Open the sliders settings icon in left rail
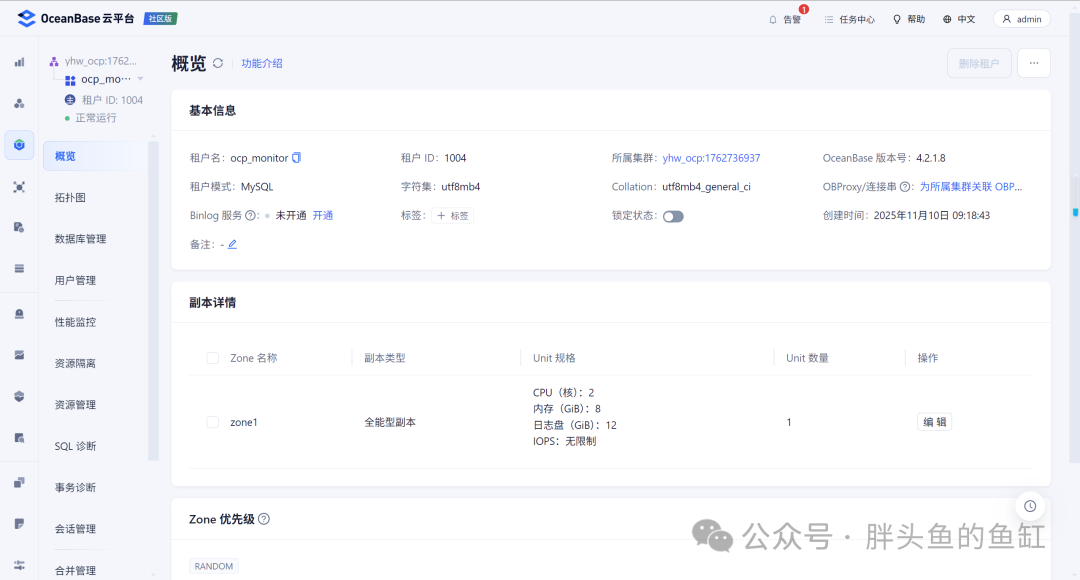 coord(19,565)
